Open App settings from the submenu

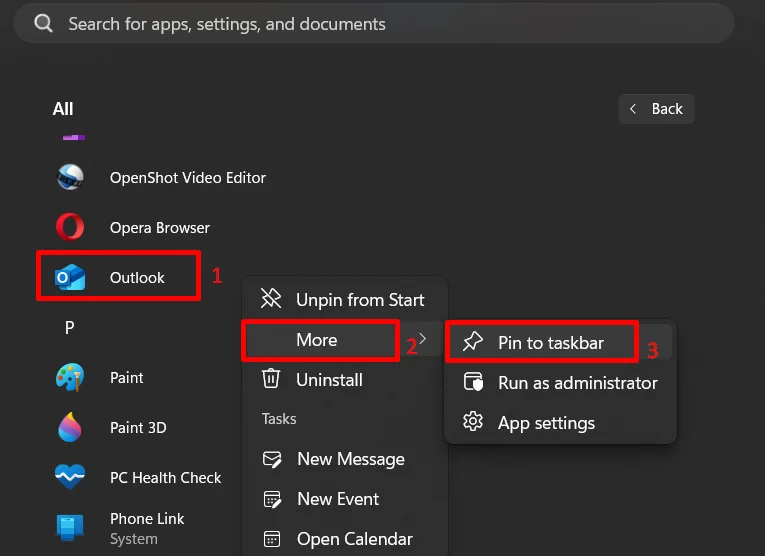pyautogui.click(x=546, y=423)
